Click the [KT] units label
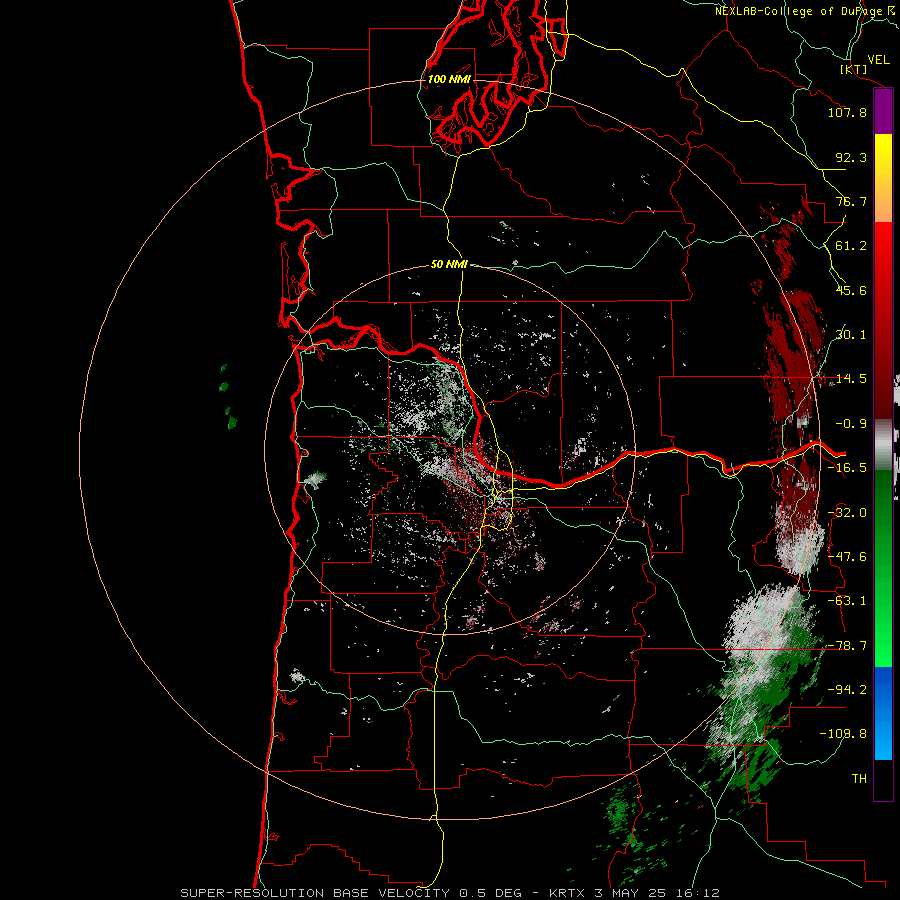 (x=854, y=69)
